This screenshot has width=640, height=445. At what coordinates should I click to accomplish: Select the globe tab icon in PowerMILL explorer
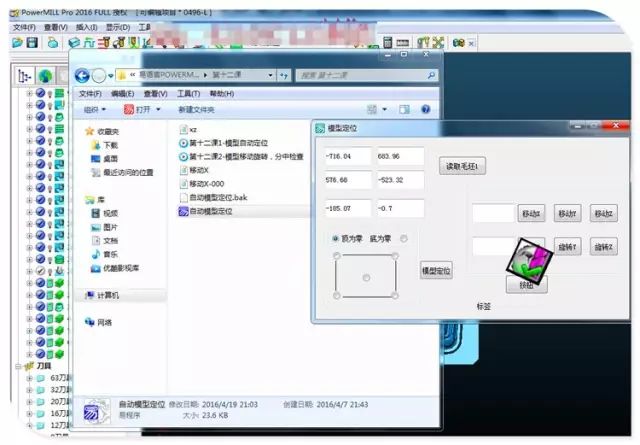point(45,76)
